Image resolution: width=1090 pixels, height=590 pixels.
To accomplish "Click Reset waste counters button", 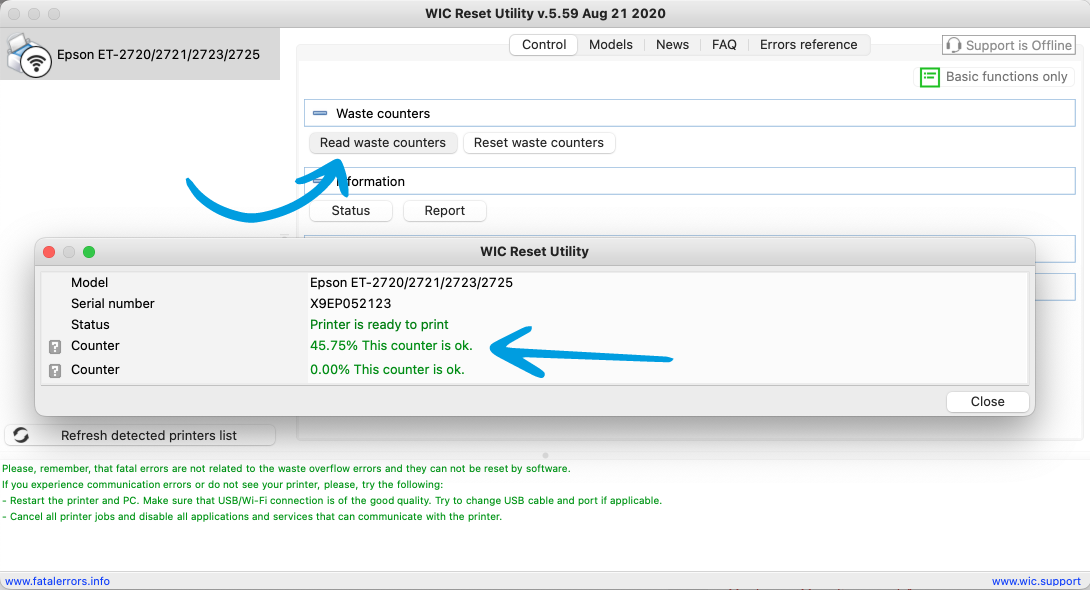I will point(539,142).
